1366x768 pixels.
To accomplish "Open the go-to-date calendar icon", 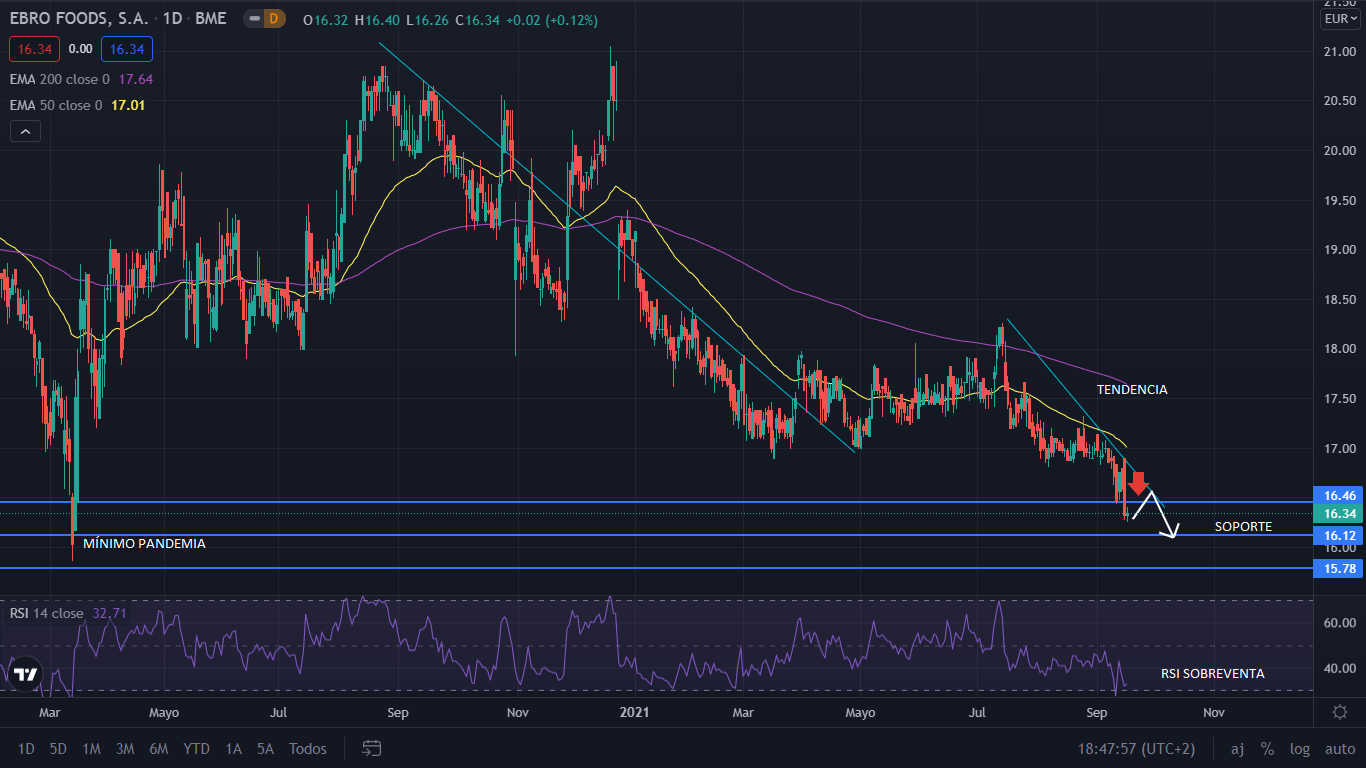I will (x=372, y=748).
